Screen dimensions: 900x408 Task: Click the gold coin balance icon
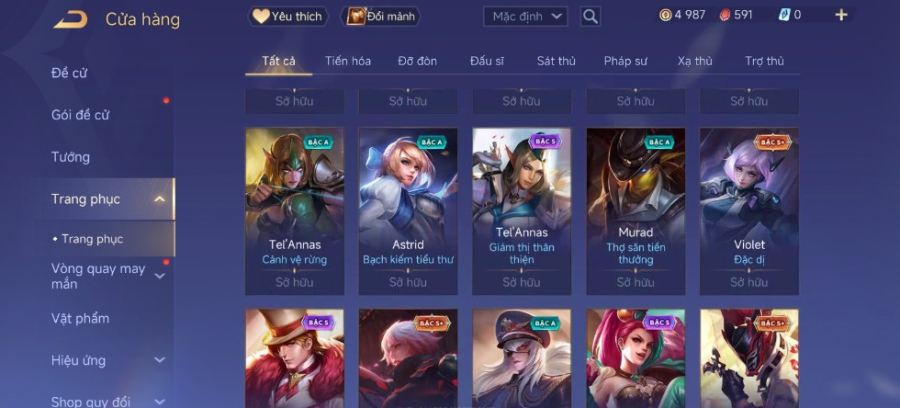[665, 15]
